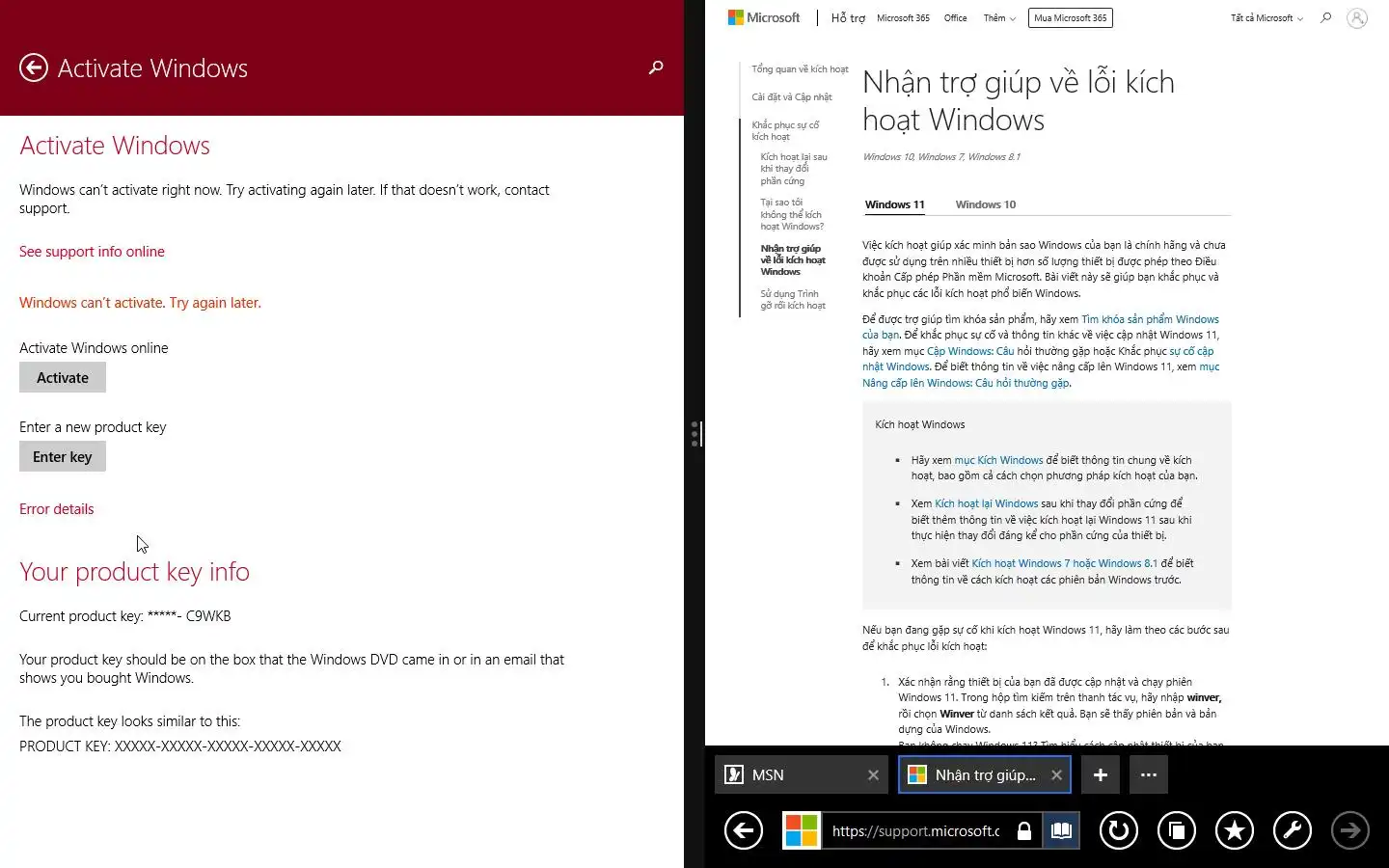Open the web page search magnifier
Screen dimensions: 1389x868
1325,17
